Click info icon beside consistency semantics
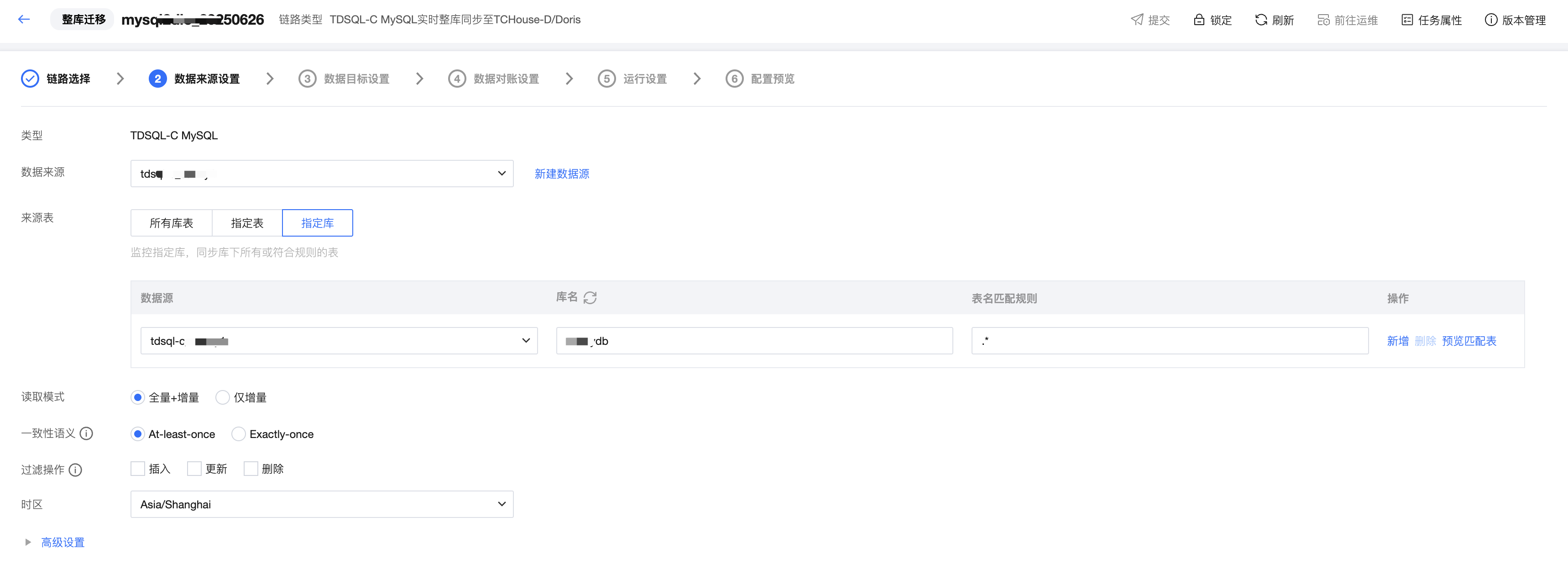The image size is (1568, 570). tap(86, 433)
